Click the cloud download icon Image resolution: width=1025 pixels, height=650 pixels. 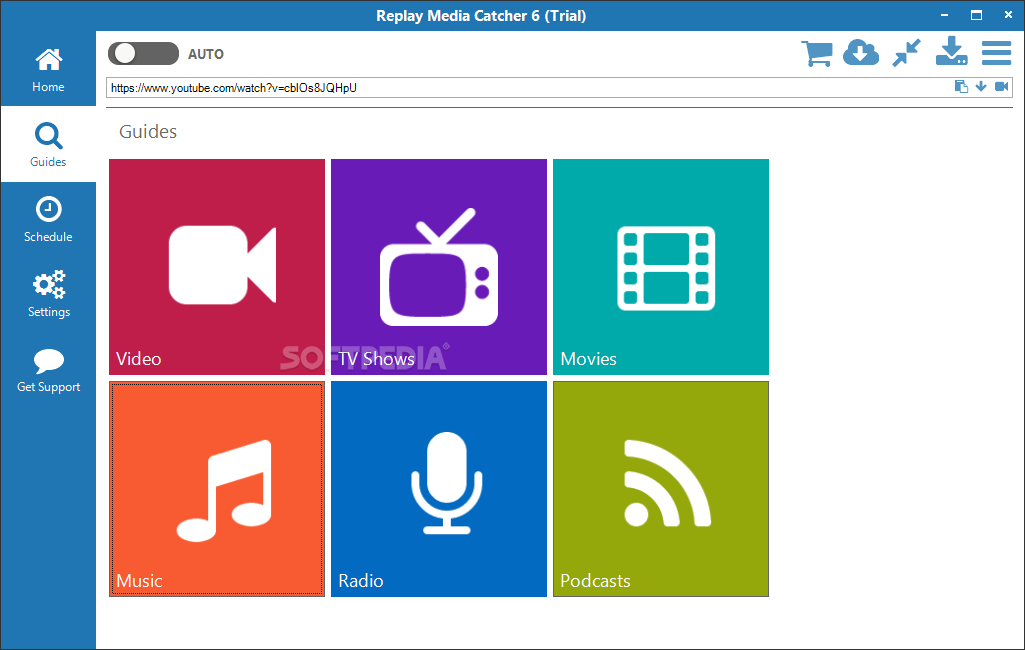[x=861, y=52]
